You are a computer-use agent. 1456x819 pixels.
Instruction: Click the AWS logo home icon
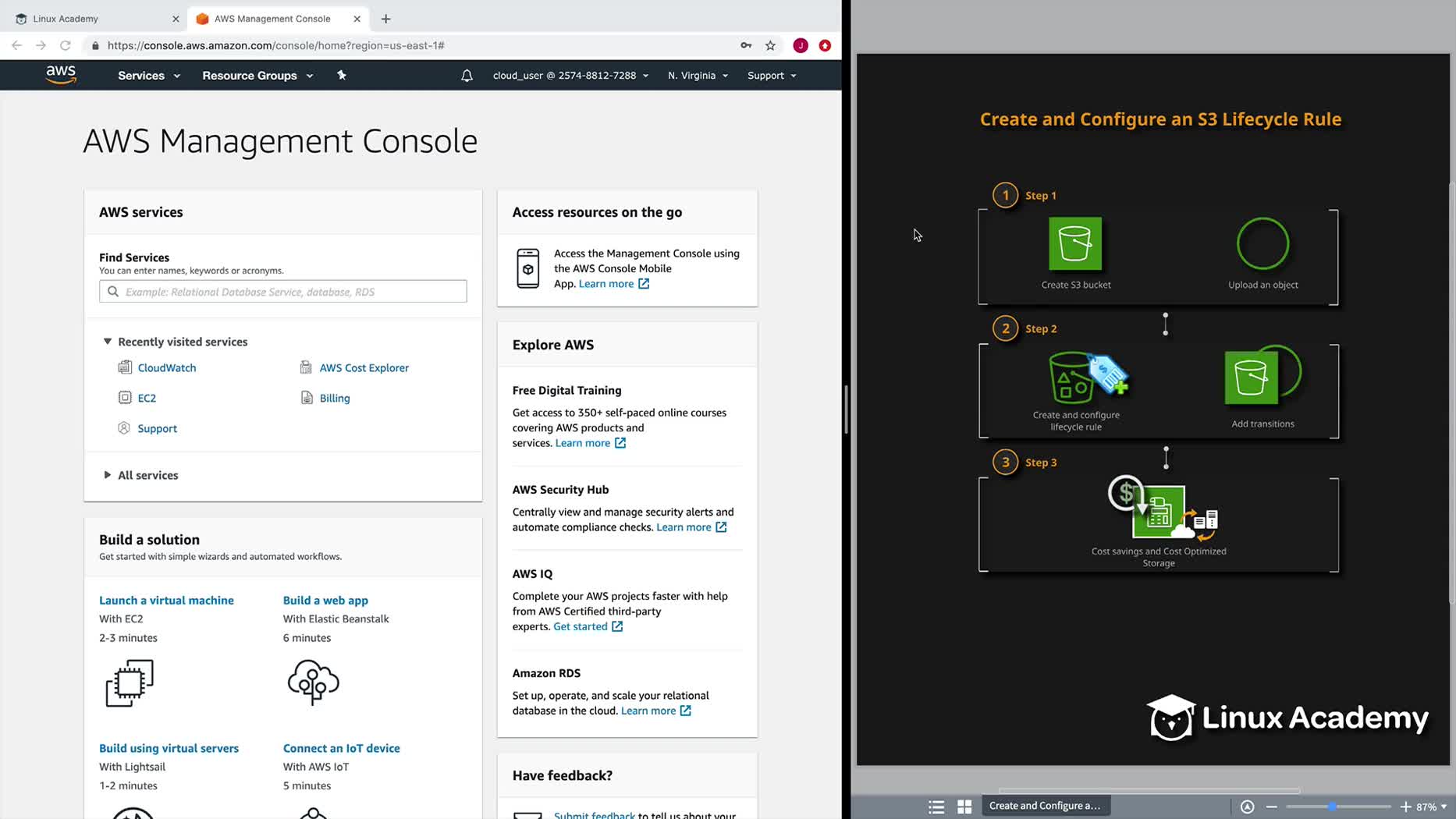pos(61,75)
